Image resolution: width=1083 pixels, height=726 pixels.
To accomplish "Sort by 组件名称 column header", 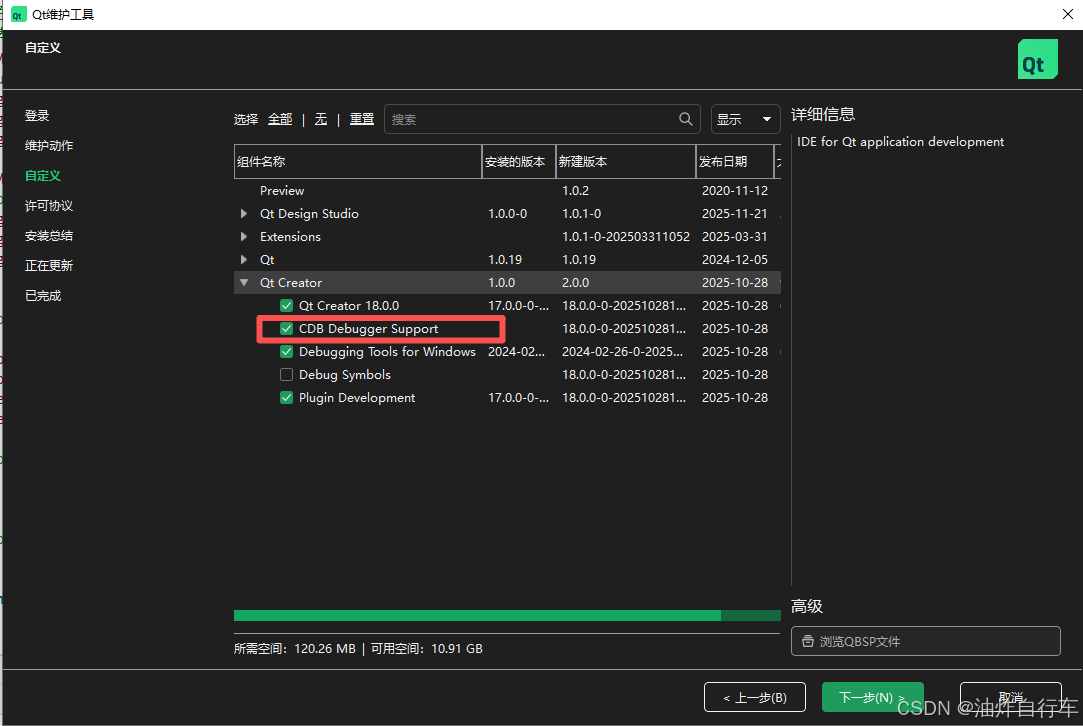I will [358, 162].
